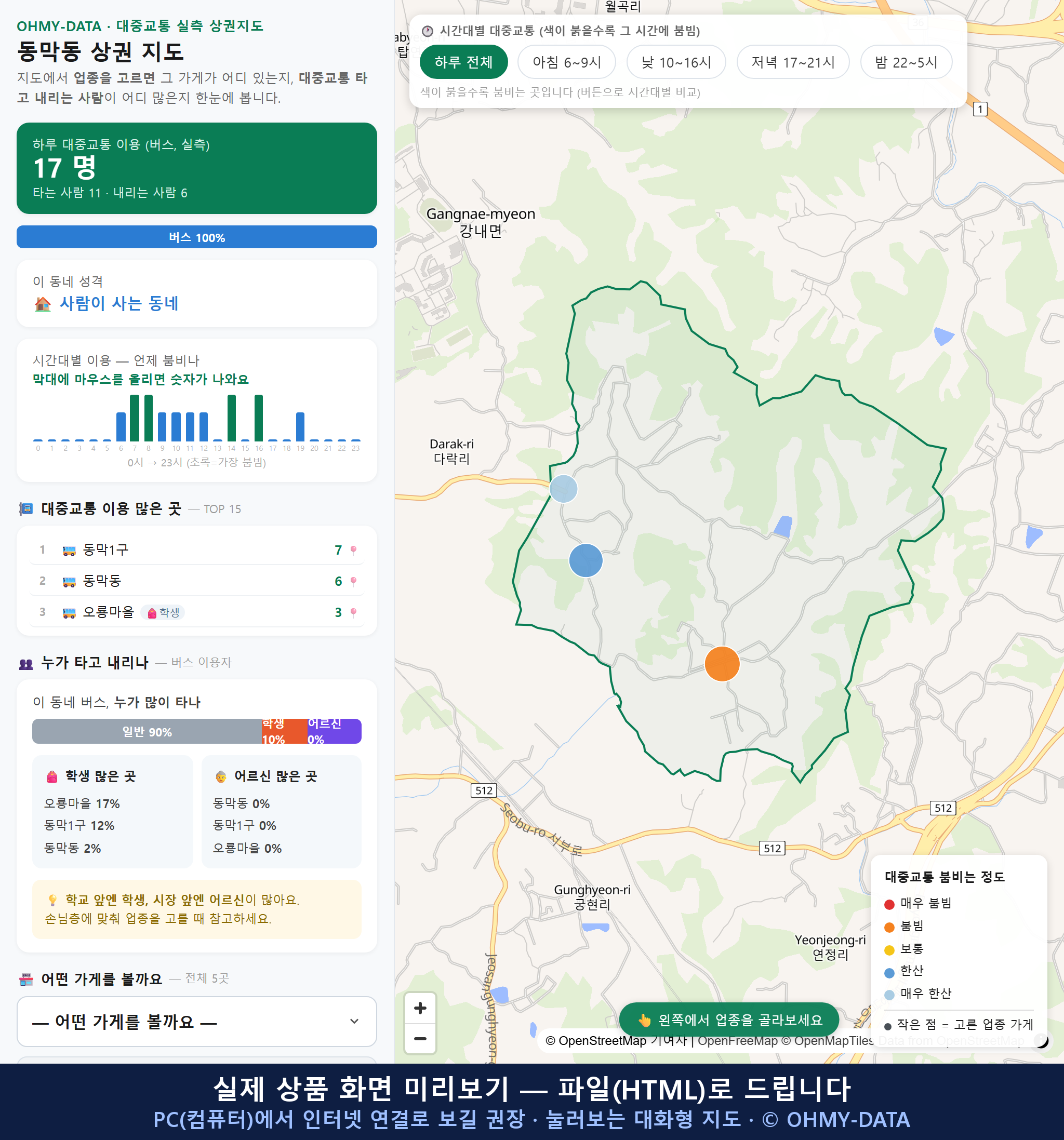This screenshot has width=1064, height=1140.
Task: Click the 학생 10% orange bar segment
Action: tap(284, 731)
